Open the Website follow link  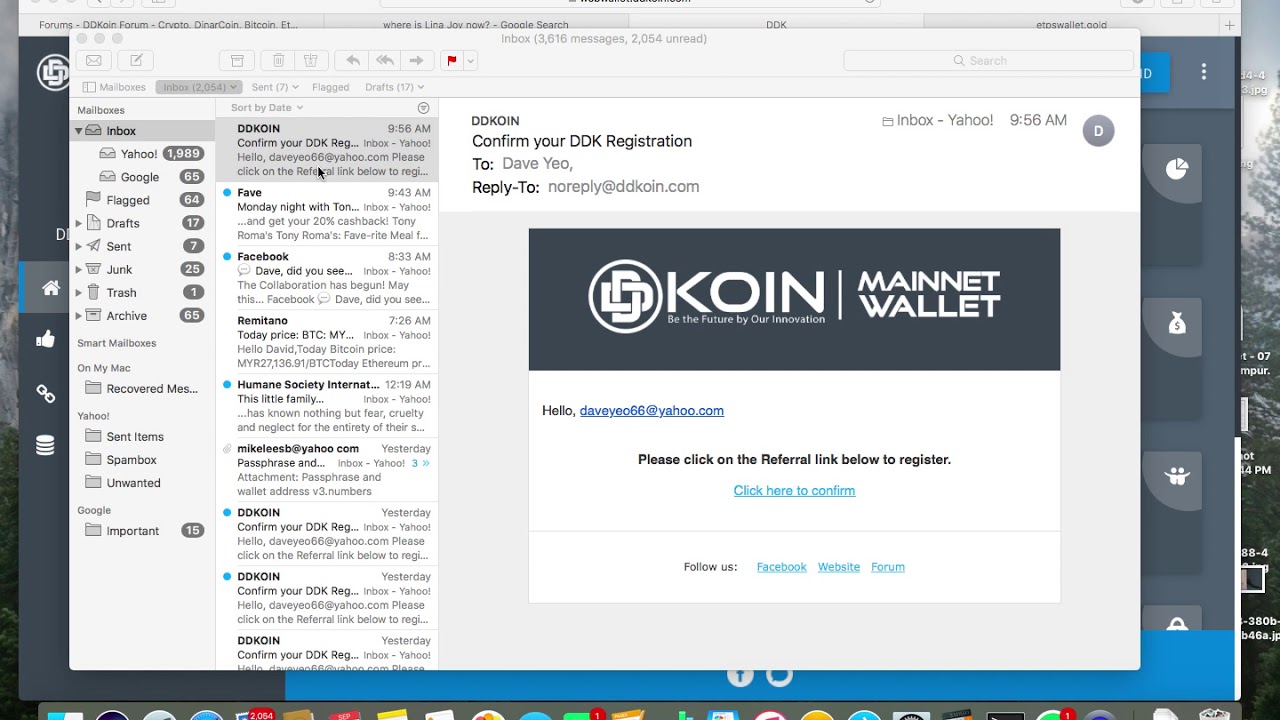pos(839,567)
